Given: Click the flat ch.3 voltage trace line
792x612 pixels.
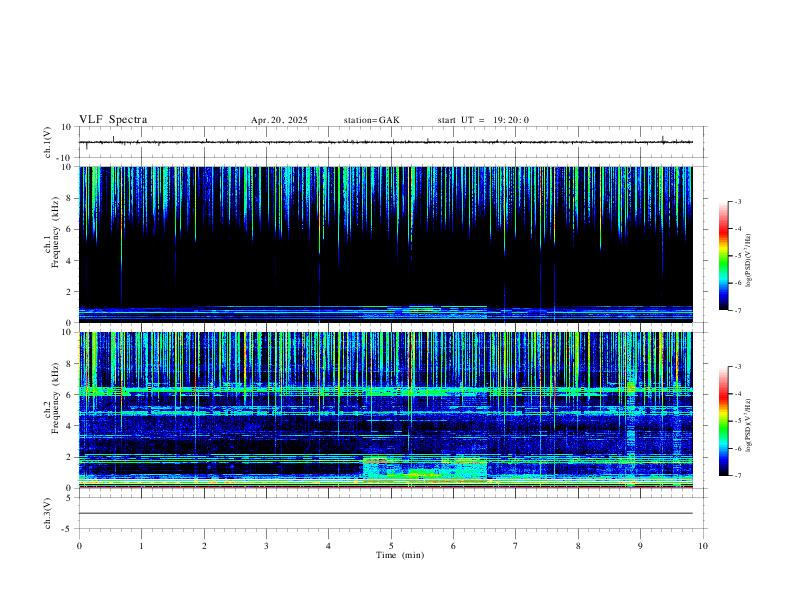Looking at the screenshot, I should coord(385,513).
